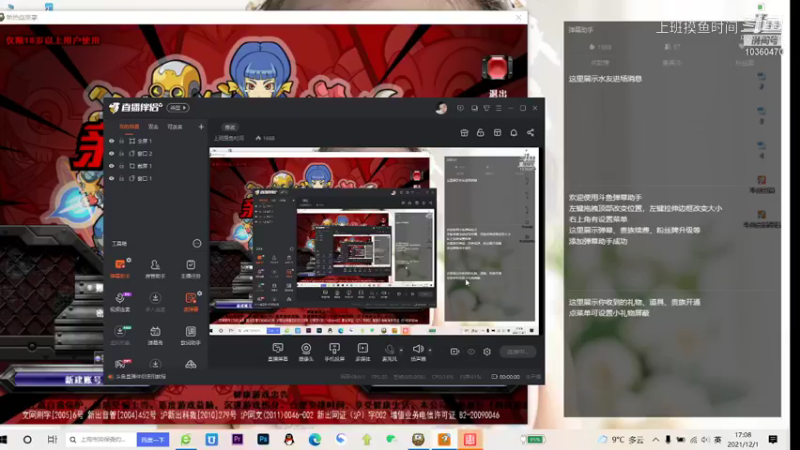Screen dimensions: 800x450
Task: Click the record camera icon near settings gear
Action: click(455, 352)
